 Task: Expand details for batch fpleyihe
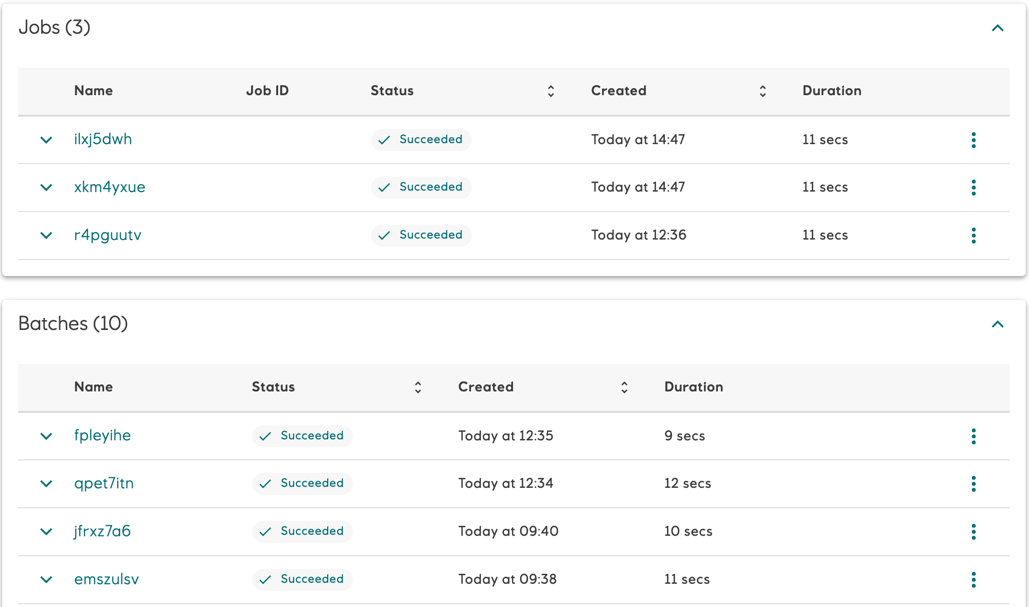point(45,436)
